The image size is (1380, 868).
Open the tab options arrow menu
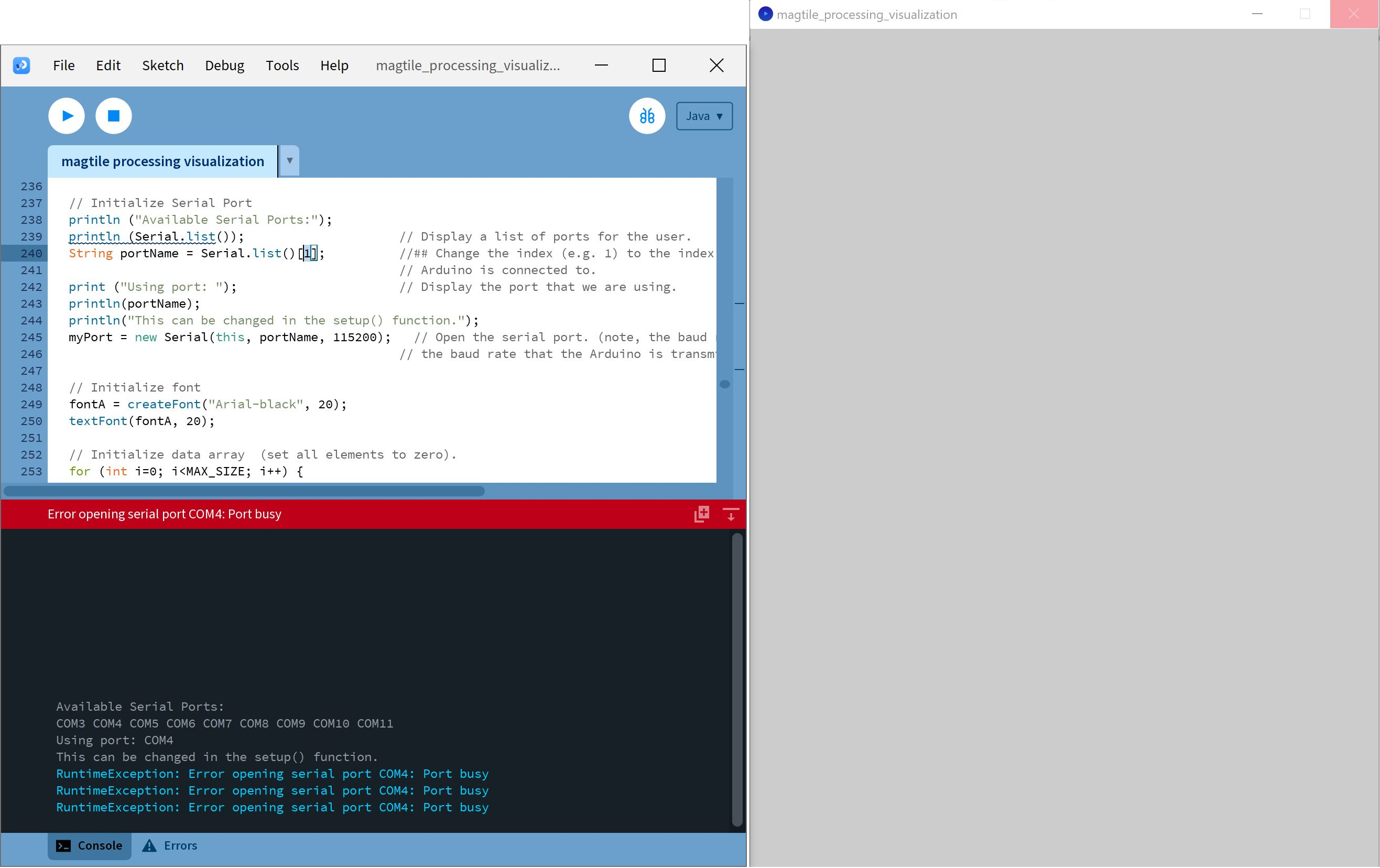(289, 161)
